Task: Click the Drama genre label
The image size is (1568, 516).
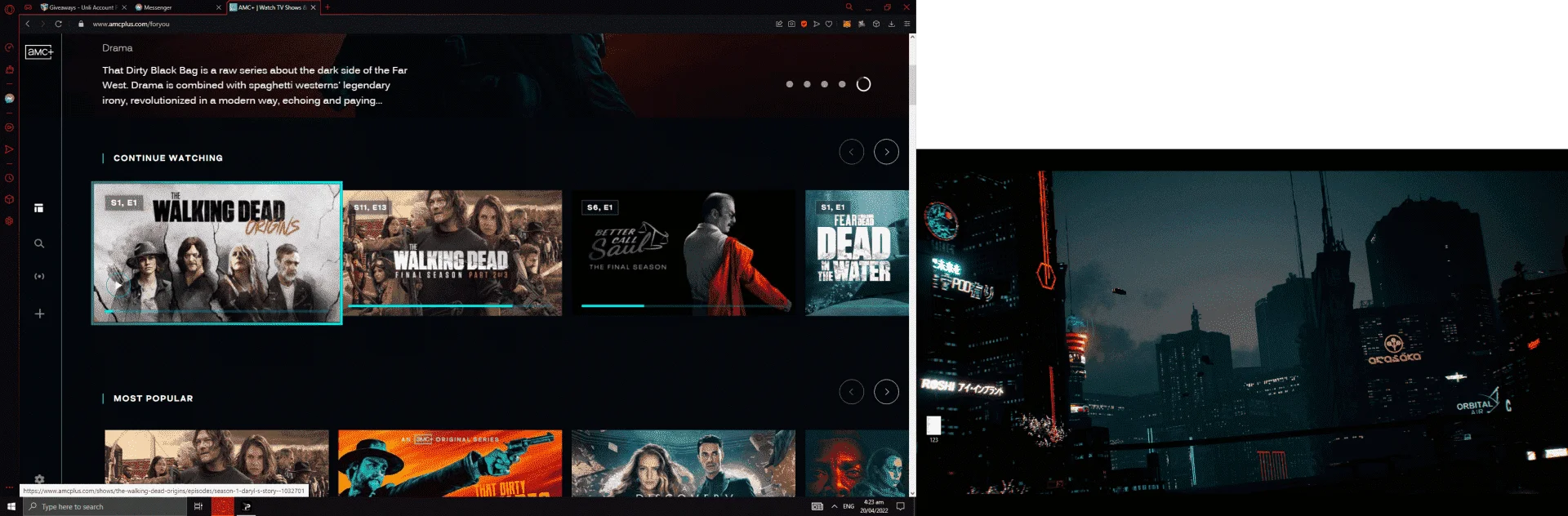Action: coord(118,48)
